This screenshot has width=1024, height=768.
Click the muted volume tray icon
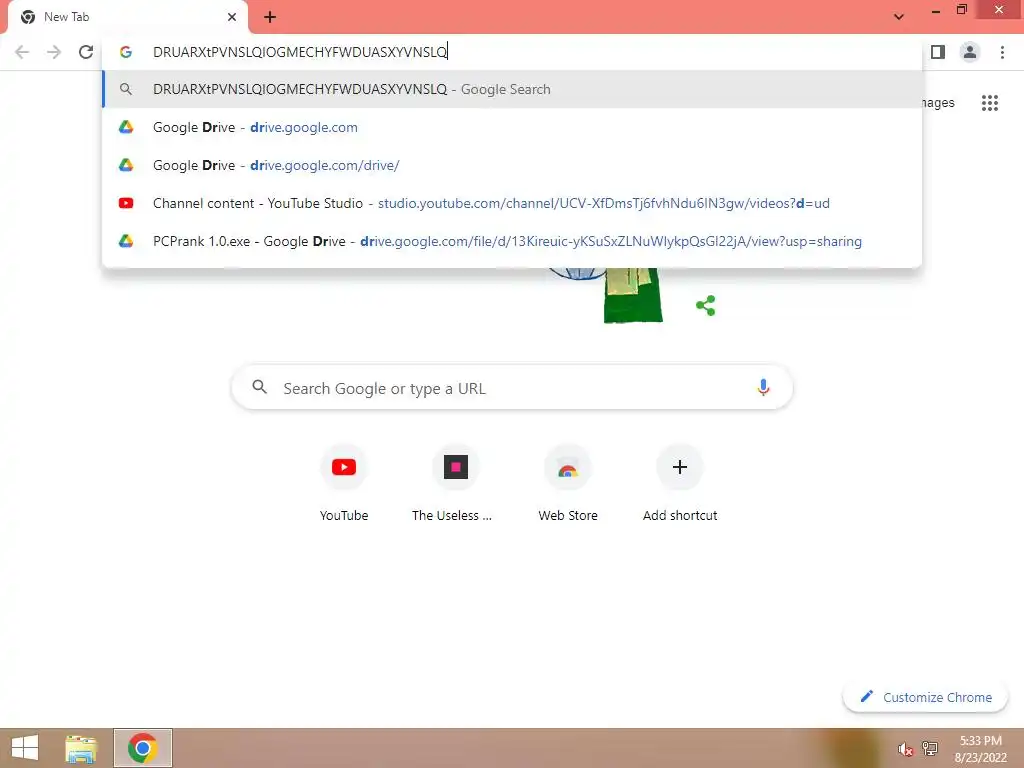(x=905, y=749)
